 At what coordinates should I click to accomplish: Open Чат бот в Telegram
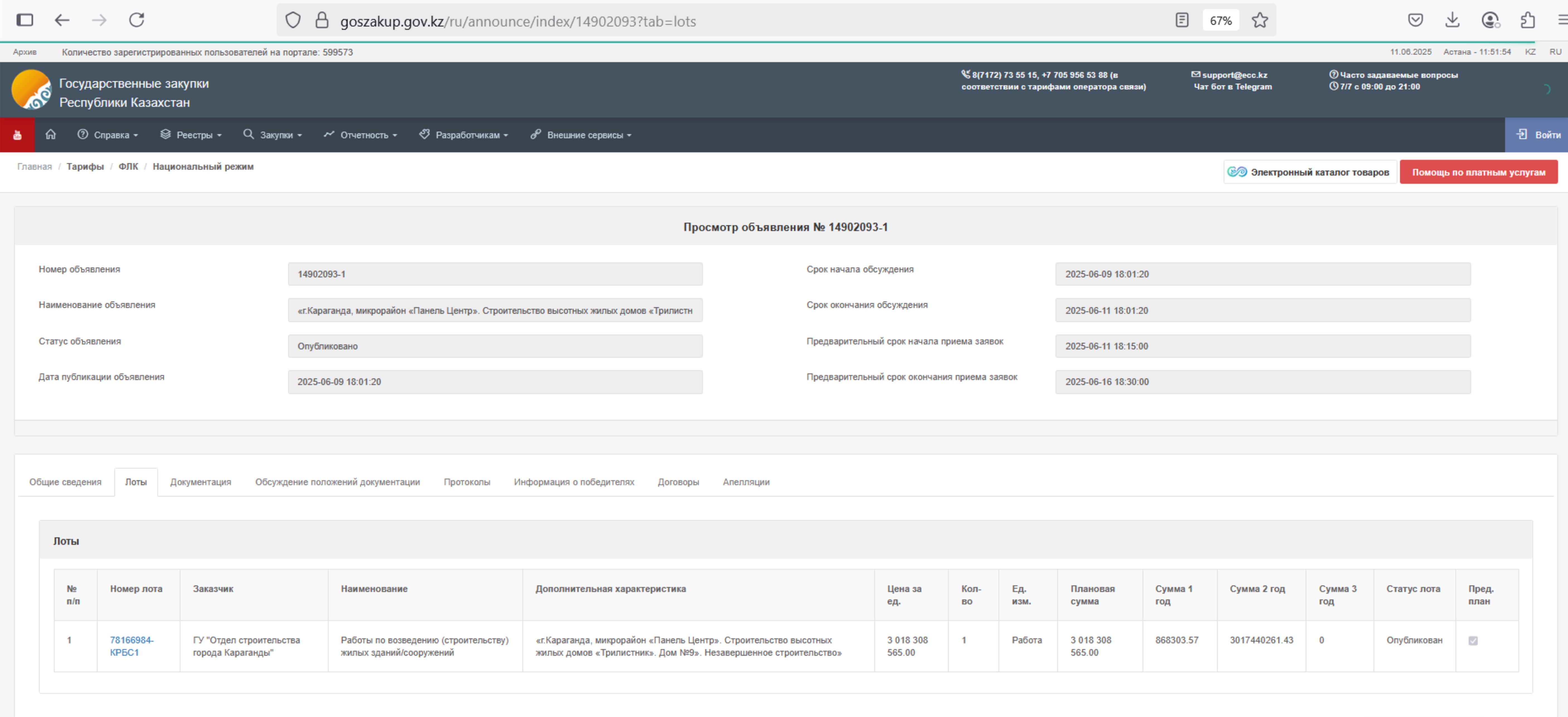1233,86
